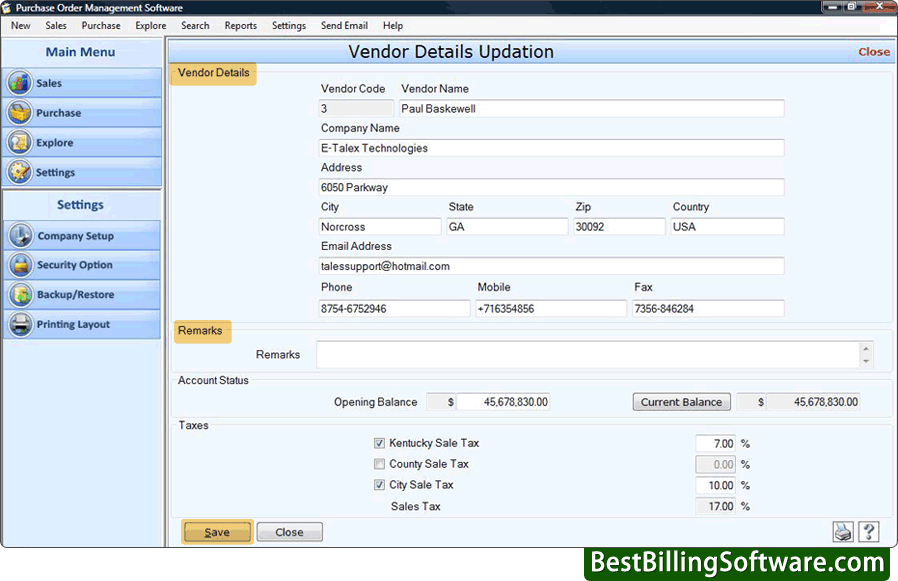Image resolution: width=898 pixels, height=581 pixels.
Task: Click the application icon in the title bar
Action: click(x=7, y=8)
